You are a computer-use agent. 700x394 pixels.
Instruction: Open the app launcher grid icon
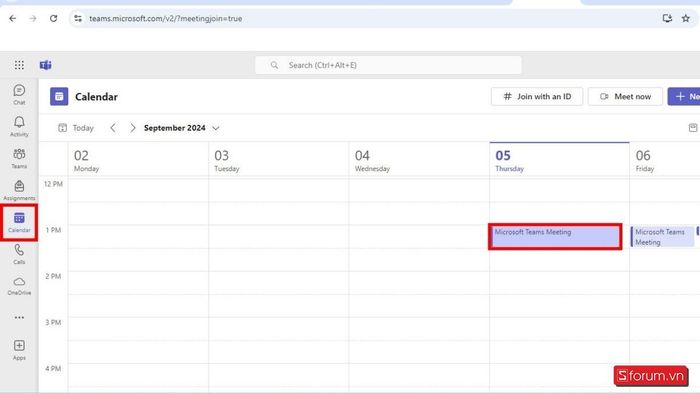19,65
